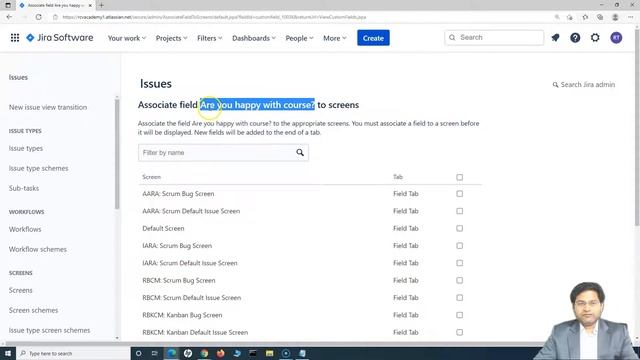Open browser settings ellipsis menu
The height and width of the screenshot is (360, 640).
[631, 17]
